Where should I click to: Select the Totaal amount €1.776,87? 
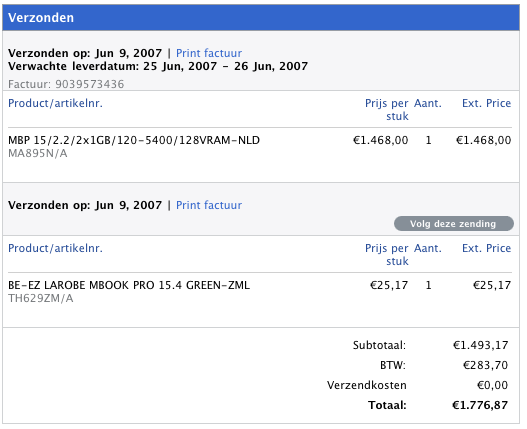pyautogui.click(x=480, y=405)
